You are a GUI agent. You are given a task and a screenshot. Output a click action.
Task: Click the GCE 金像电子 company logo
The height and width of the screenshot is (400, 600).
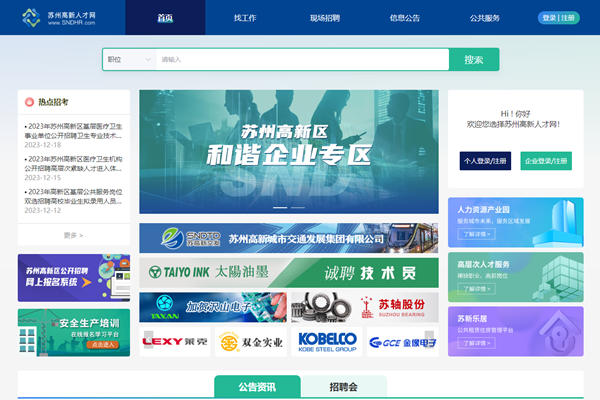click(403, 341)
